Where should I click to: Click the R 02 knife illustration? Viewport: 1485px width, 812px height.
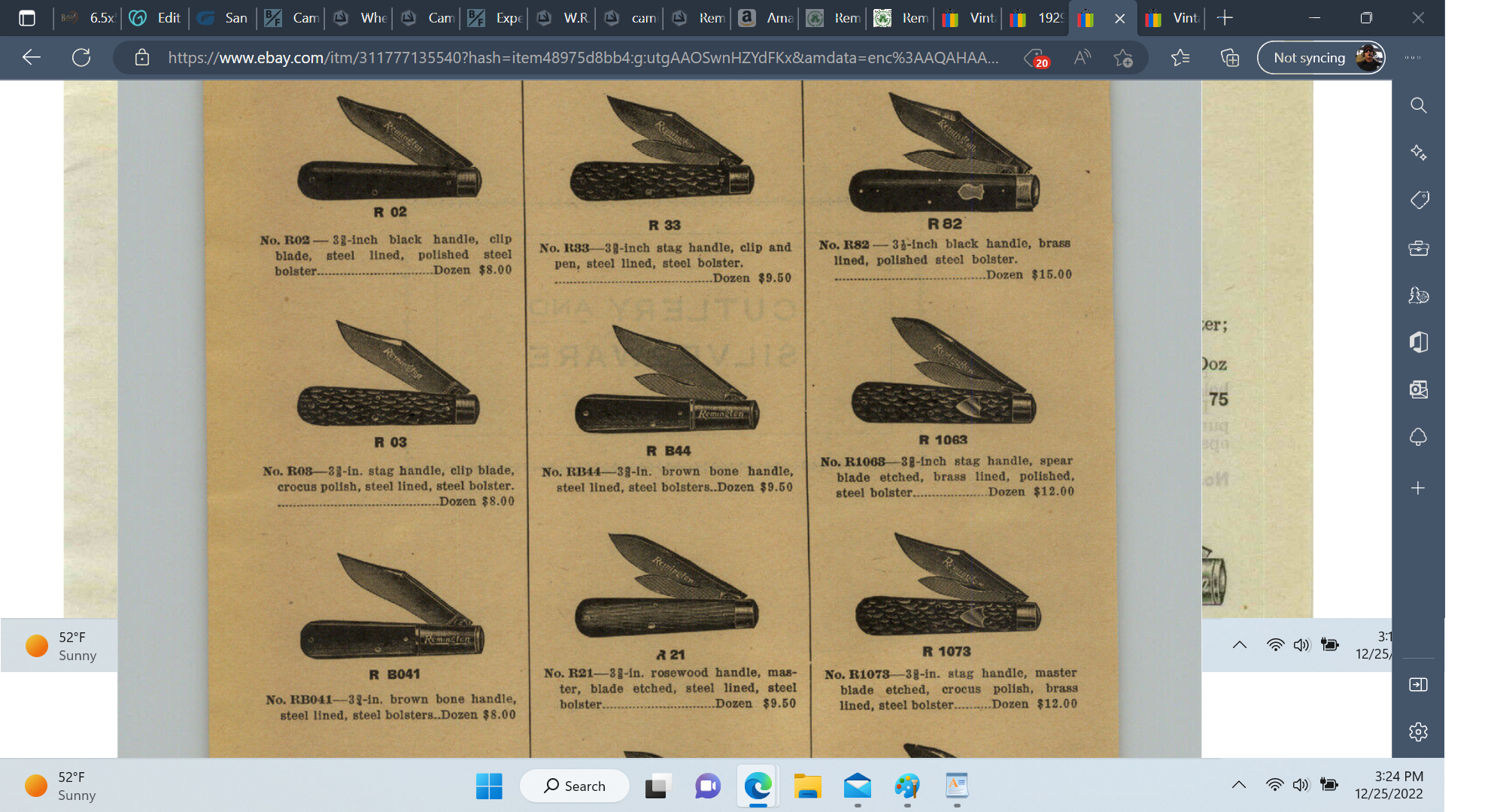[x=389, y=147]
